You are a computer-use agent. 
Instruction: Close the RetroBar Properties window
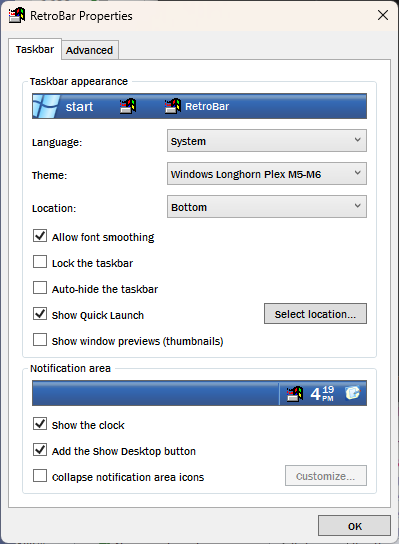[383, 15]
